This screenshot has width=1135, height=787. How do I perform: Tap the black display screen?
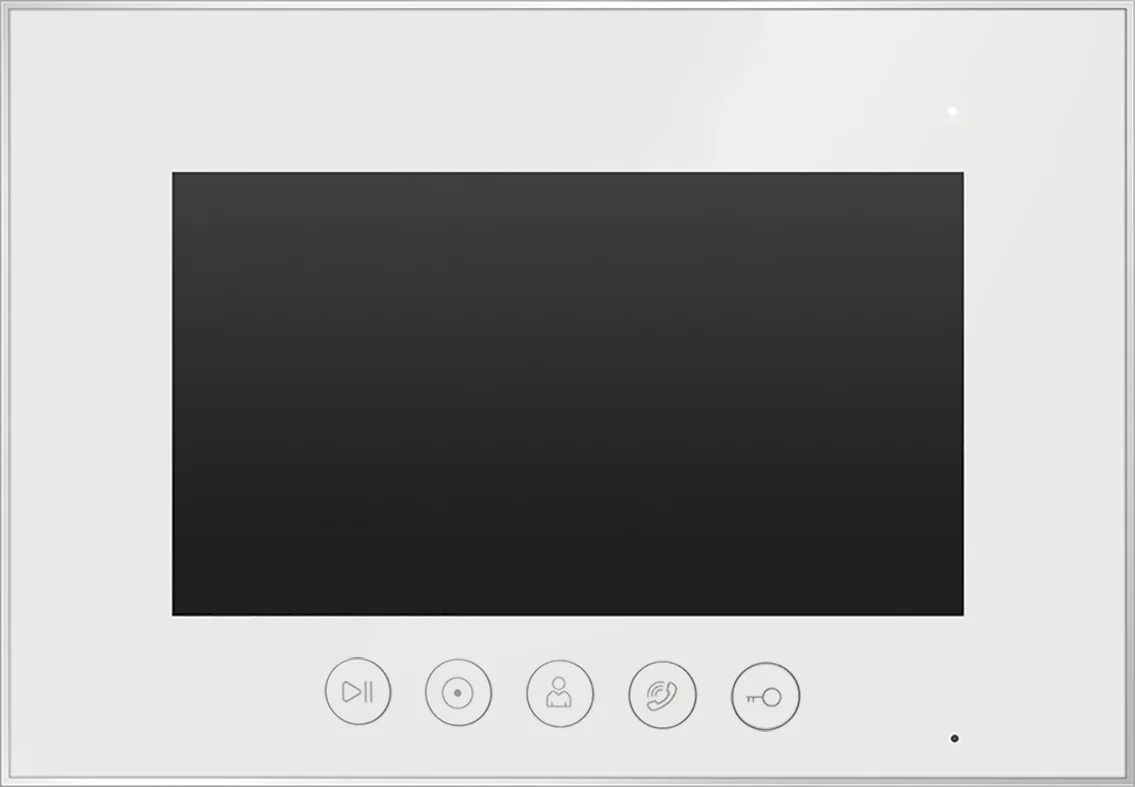coord(568,394)
